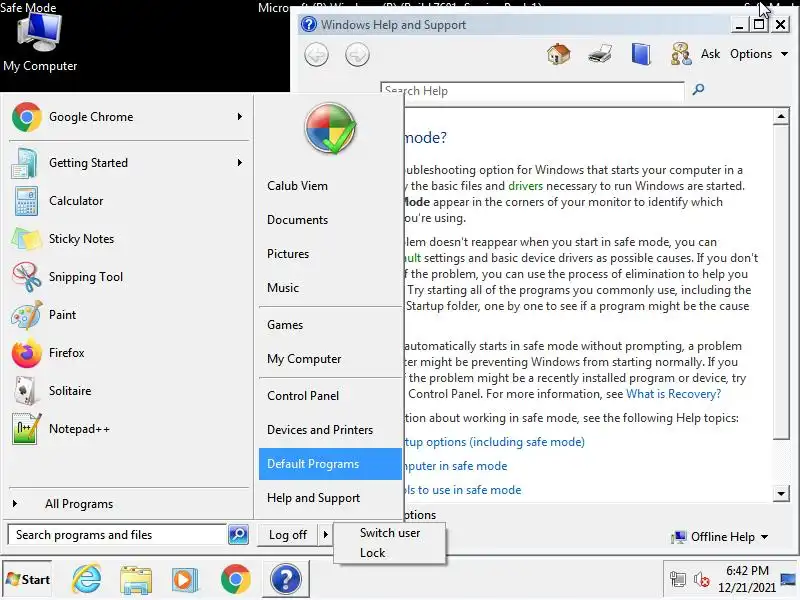Open the Options dropdown in Help
800x600 pixels.
pos(759,54)
